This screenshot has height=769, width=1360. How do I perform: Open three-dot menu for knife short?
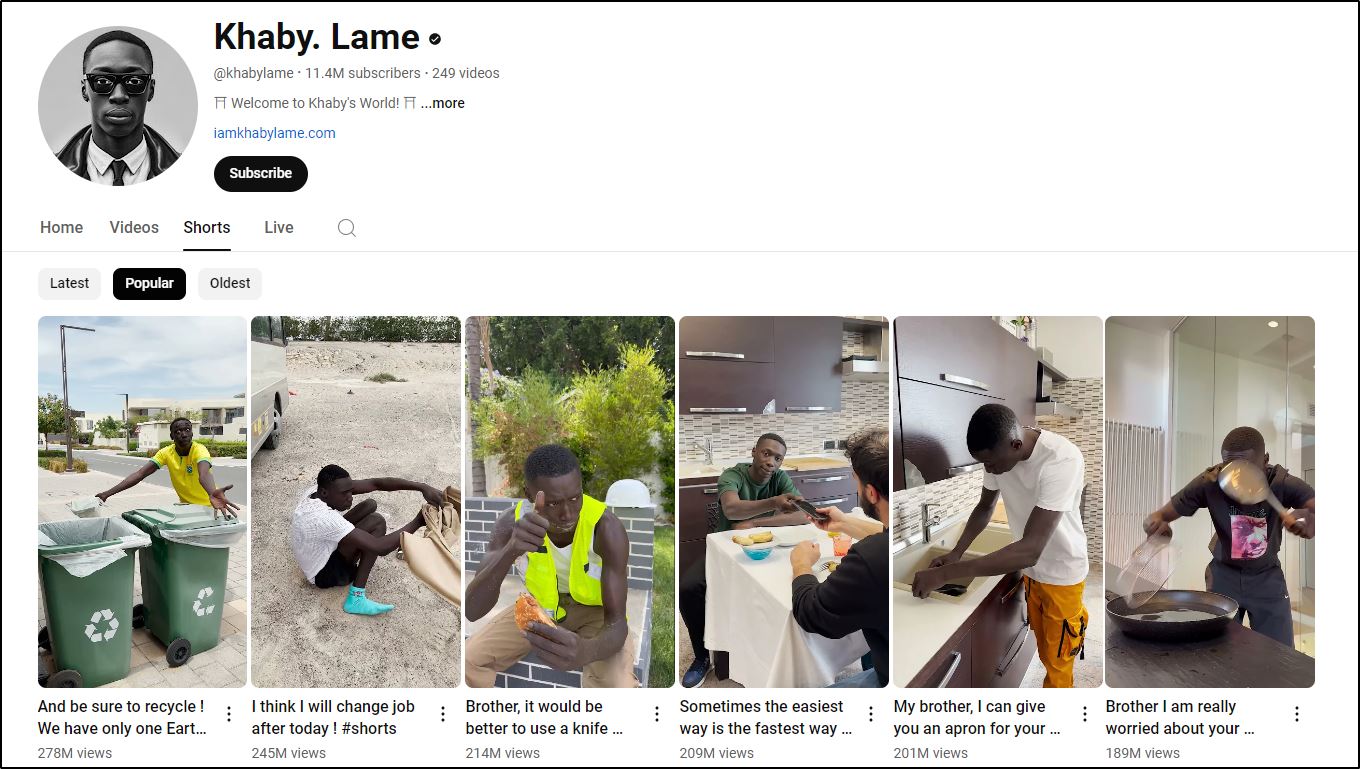657,714
